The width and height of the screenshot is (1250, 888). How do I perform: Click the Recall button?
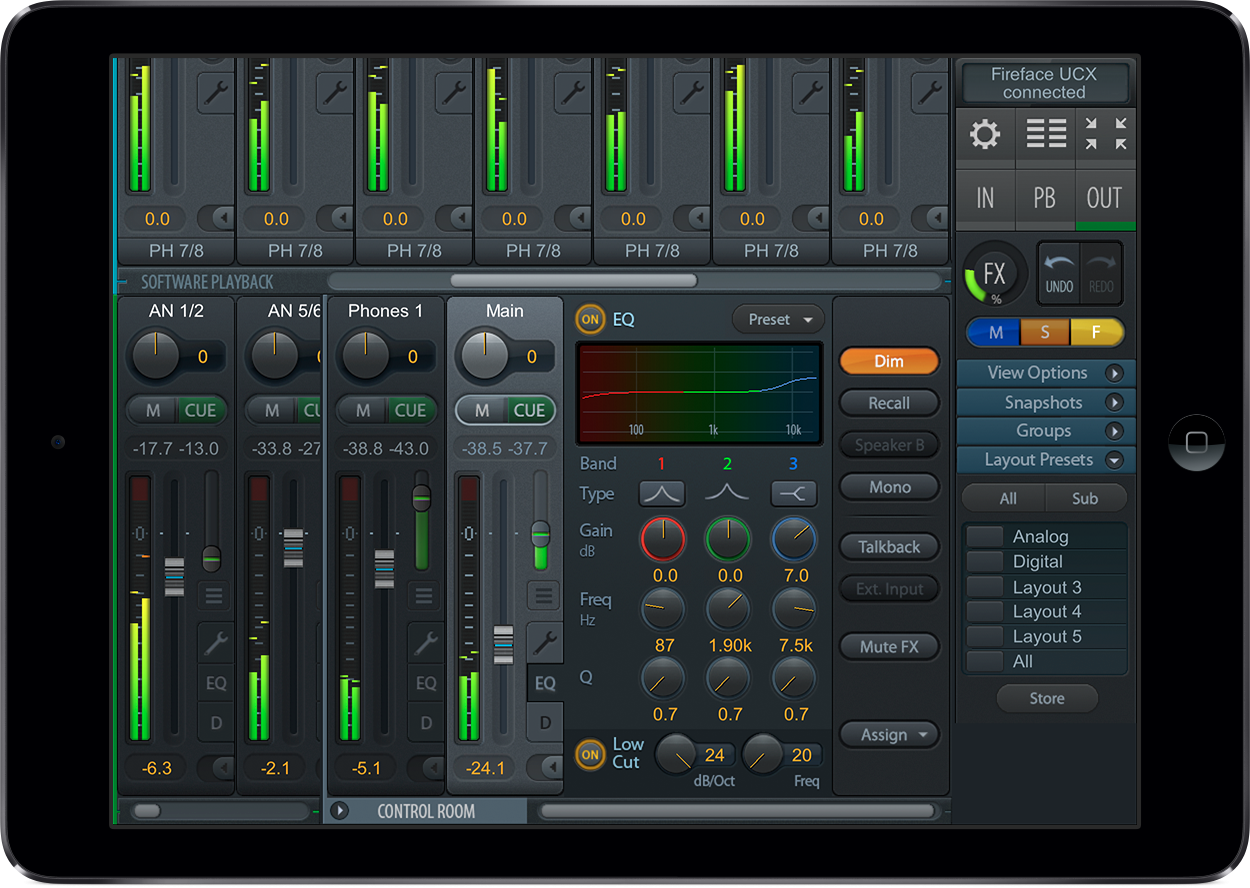pos(889,403)
